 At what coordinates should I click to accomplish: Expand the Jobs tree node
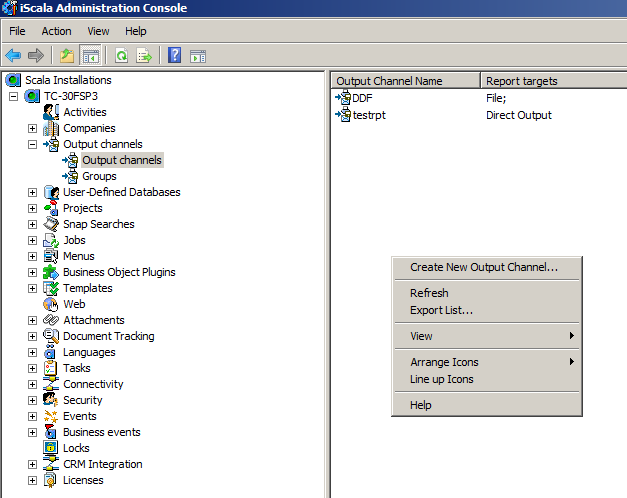click(x=32, y=240)
